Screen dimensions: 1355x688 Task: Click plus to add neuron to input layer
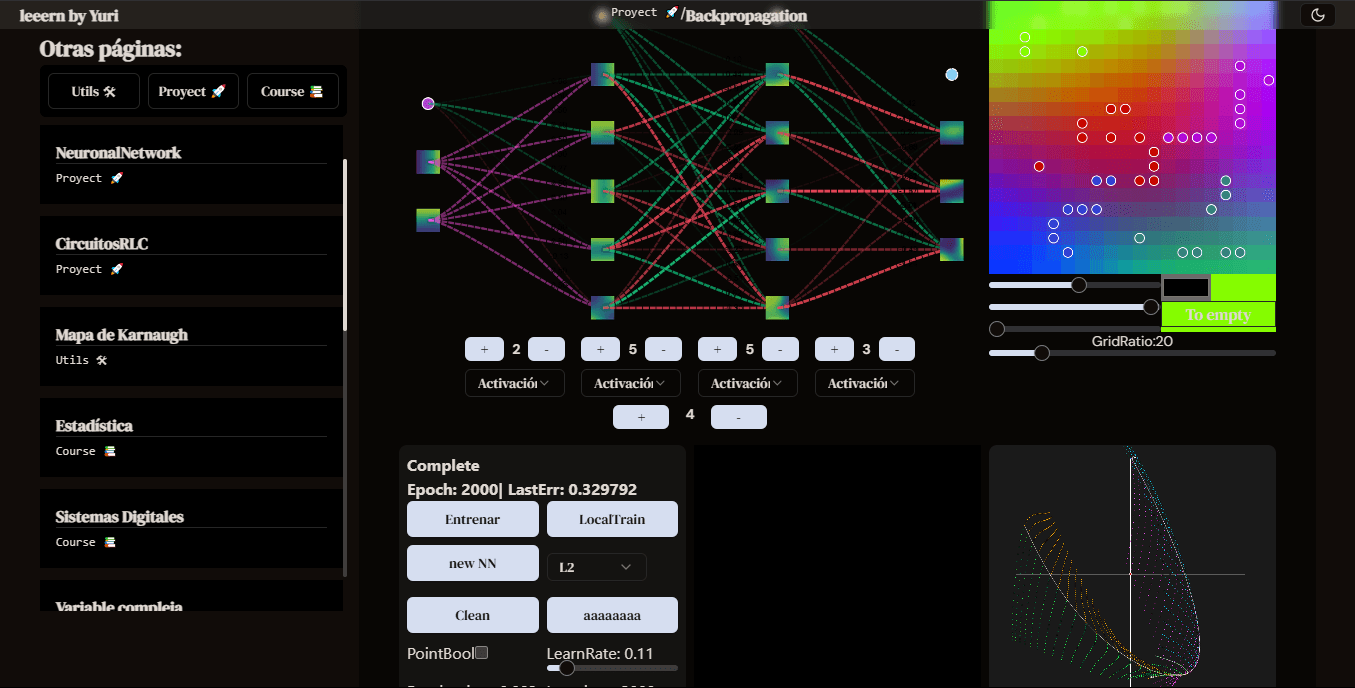484,349
